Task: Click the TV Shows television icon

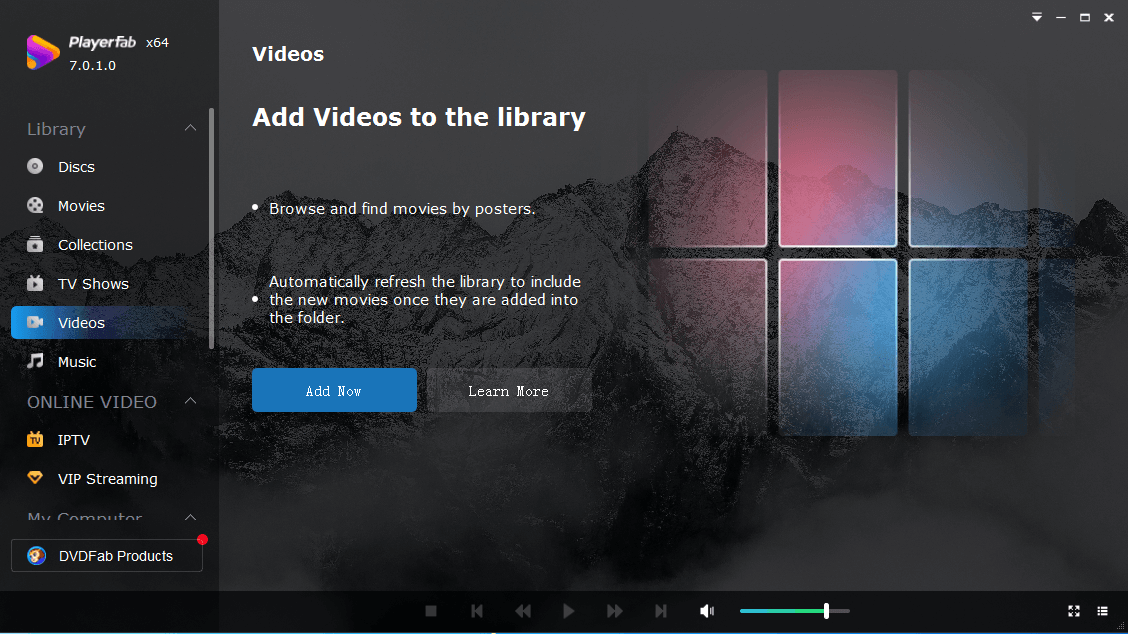Action: 35,283
